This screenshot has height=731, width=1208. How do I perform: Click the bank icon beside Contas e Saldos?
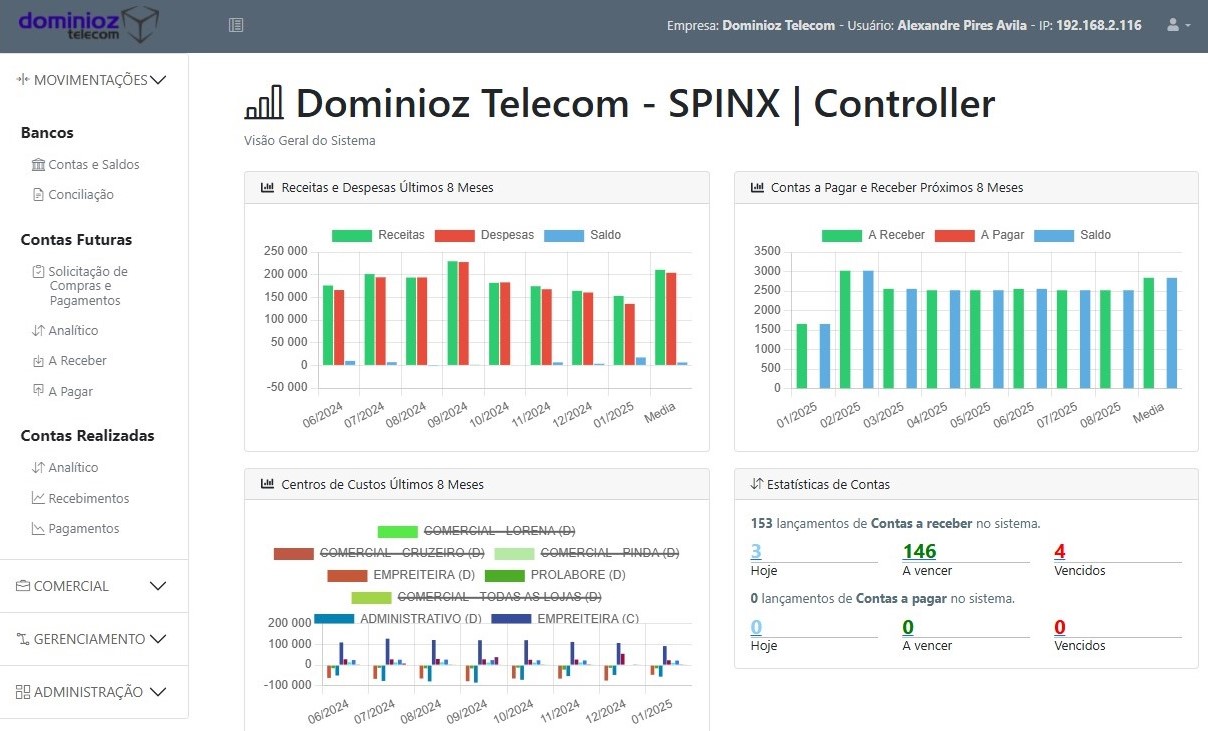pyautogui.click(x=38, y=165)
